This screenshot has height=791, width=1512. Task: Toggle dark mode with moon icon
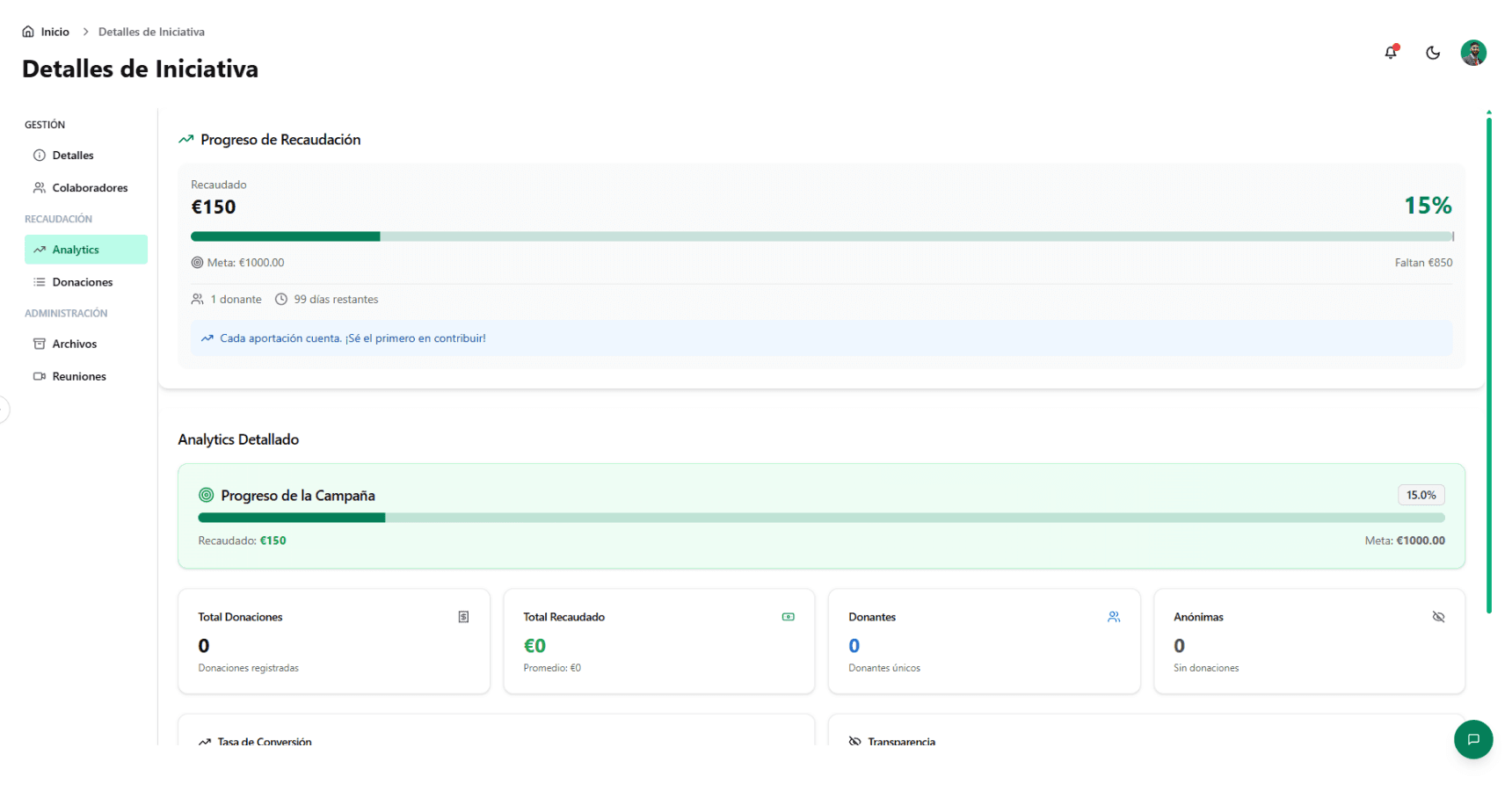coord(1433,53)
